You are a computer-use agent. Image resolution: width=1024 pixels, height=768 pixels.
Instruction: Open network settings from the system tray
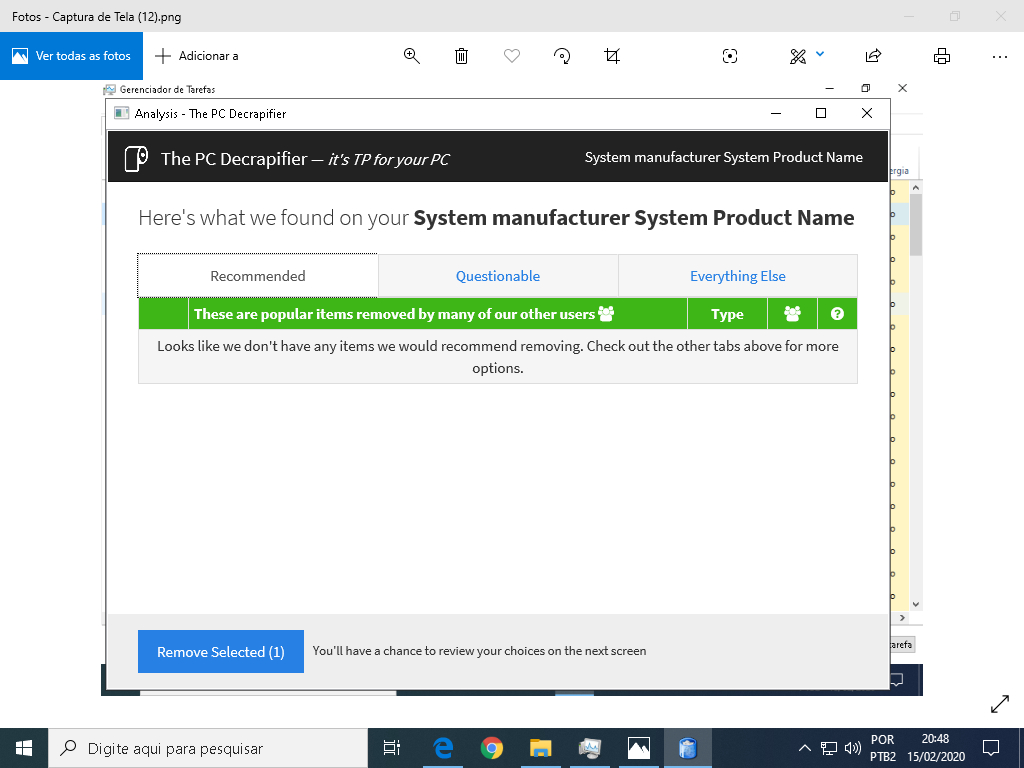point(829,748)
